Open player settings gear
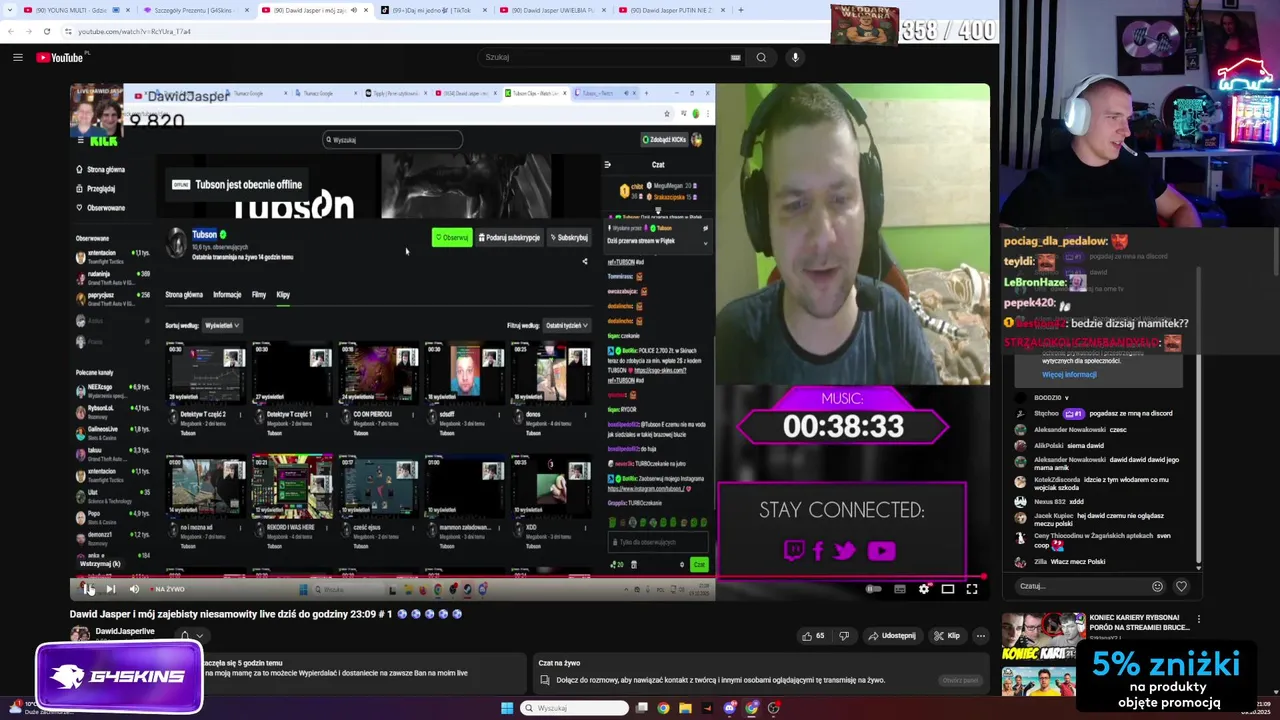 pos(924,589)
